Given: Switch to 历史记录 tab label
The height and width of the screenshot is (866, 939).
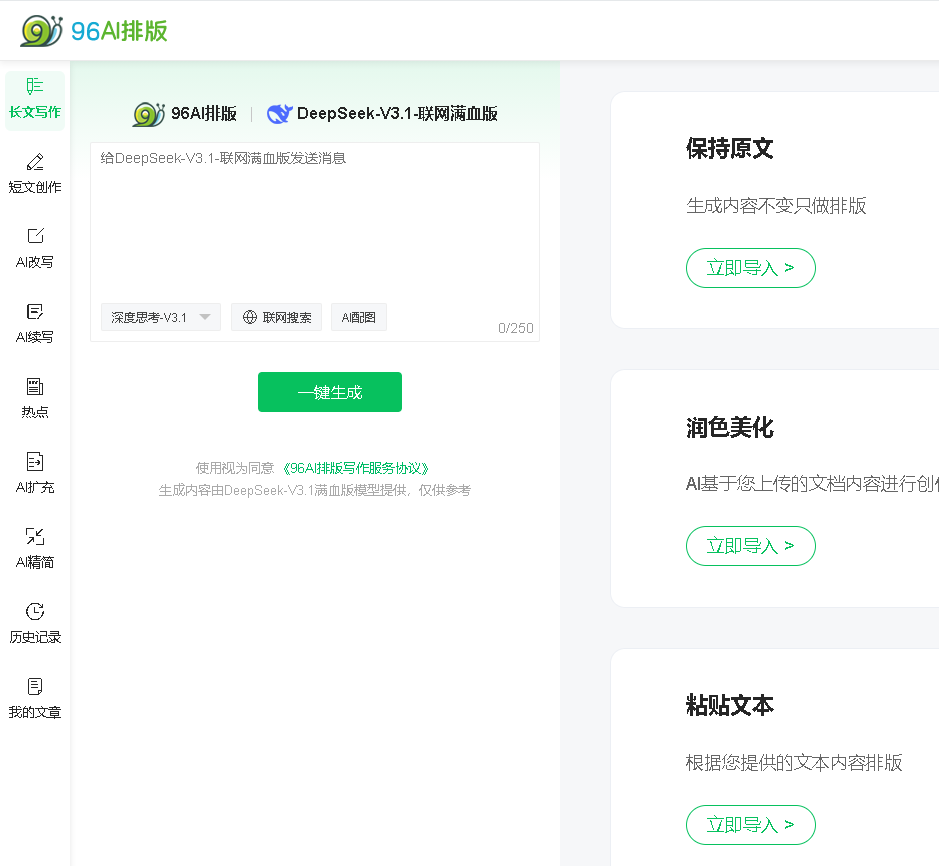Looking at the screenshot, I should click(35, 637).
